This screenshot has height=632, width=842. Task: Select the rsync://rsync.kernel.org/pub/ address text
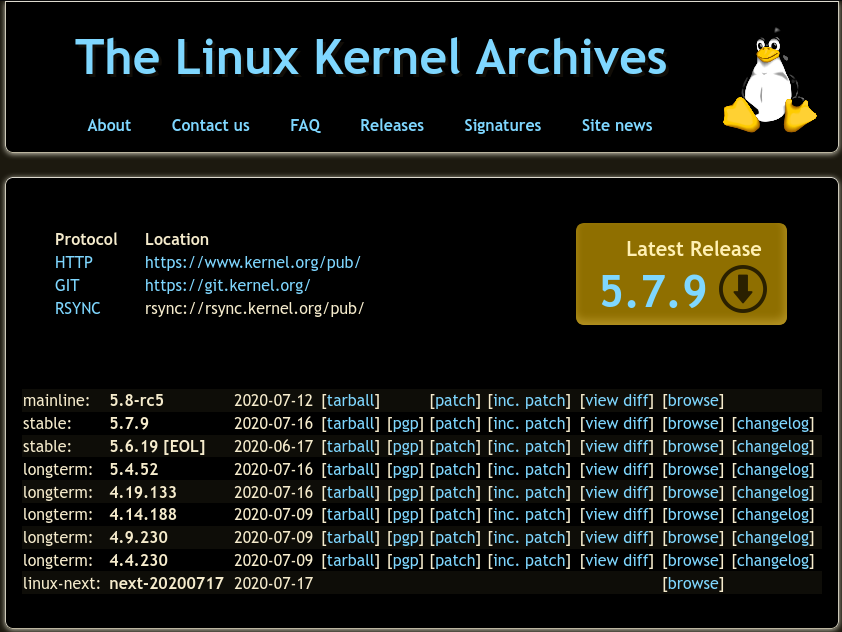[x=255, y=308]
